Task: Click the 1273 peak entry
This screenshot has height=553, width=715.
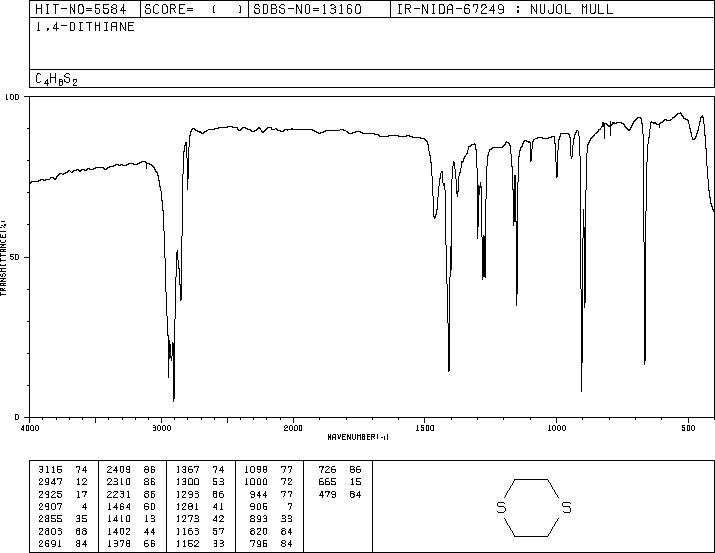Action: tap(200, 519)
